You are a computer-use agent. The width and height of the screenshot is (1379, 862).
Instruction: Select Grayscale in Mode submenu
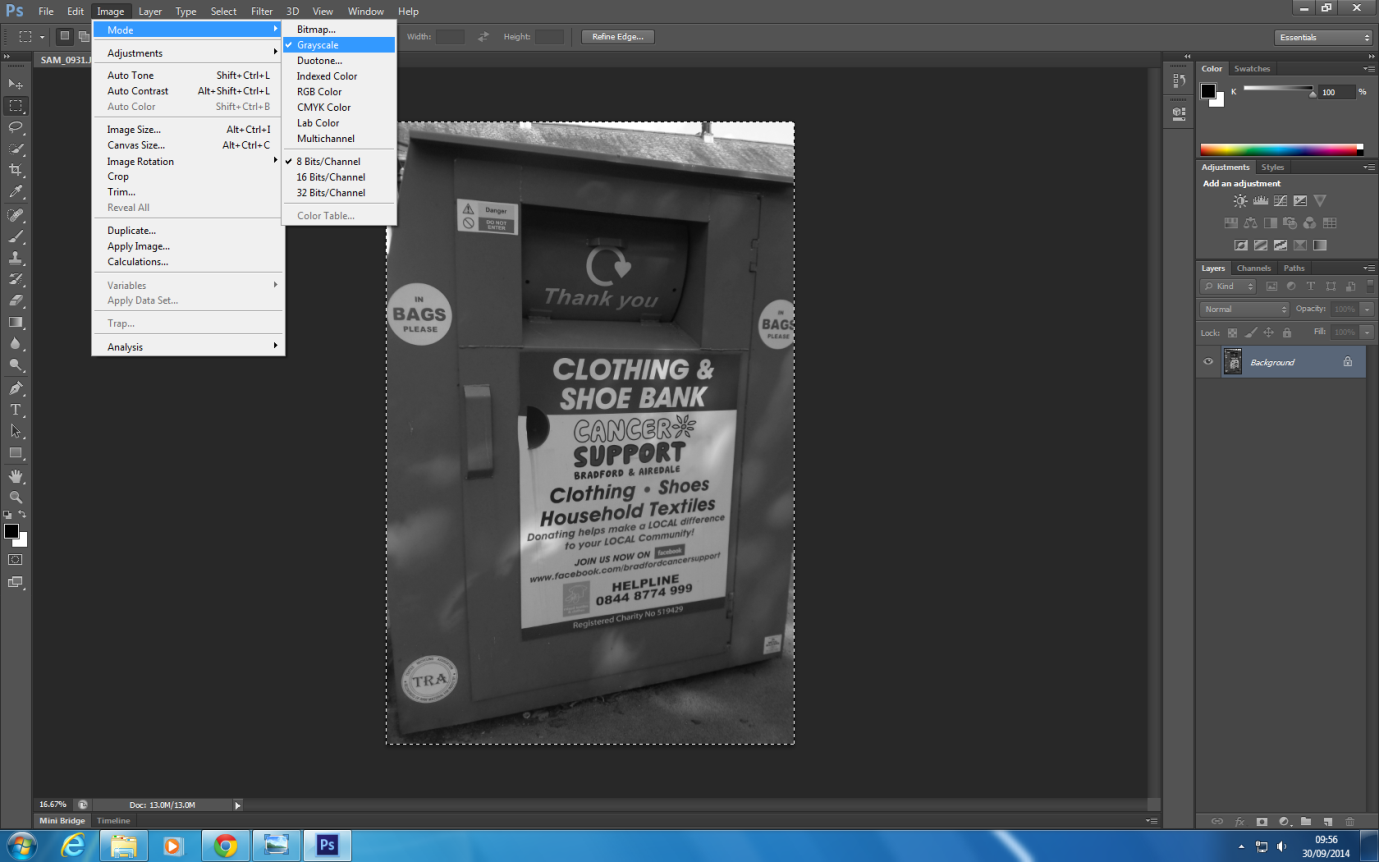(x=339, y=45)
